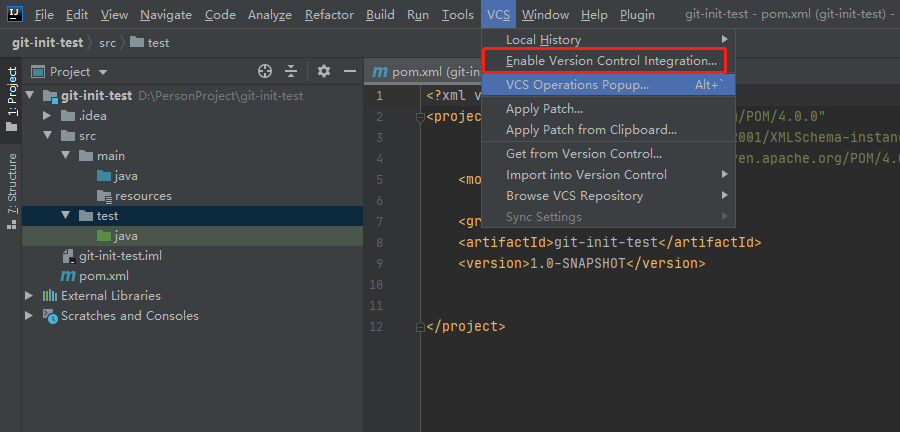The image size is (900, 432).
Task: Open the Code menu
Action: coord(220,15)
